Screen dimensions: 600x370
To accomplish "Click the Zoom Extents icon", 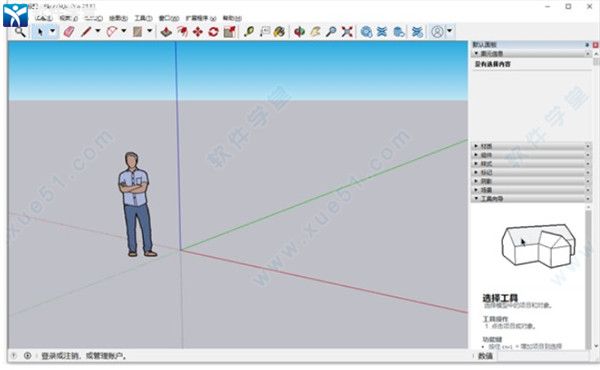I will (x=347, y=32).
